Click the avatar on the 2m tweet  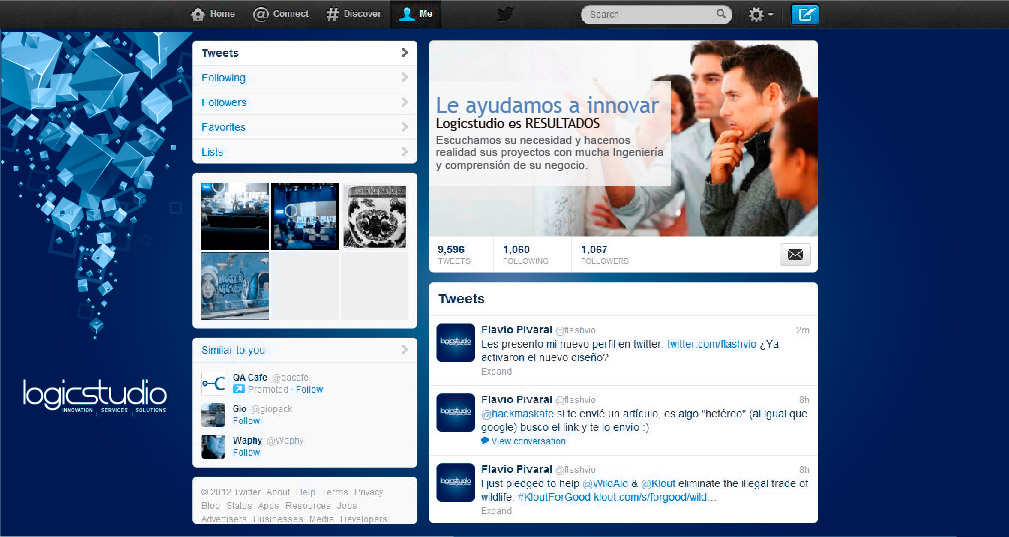click(456, 343)
